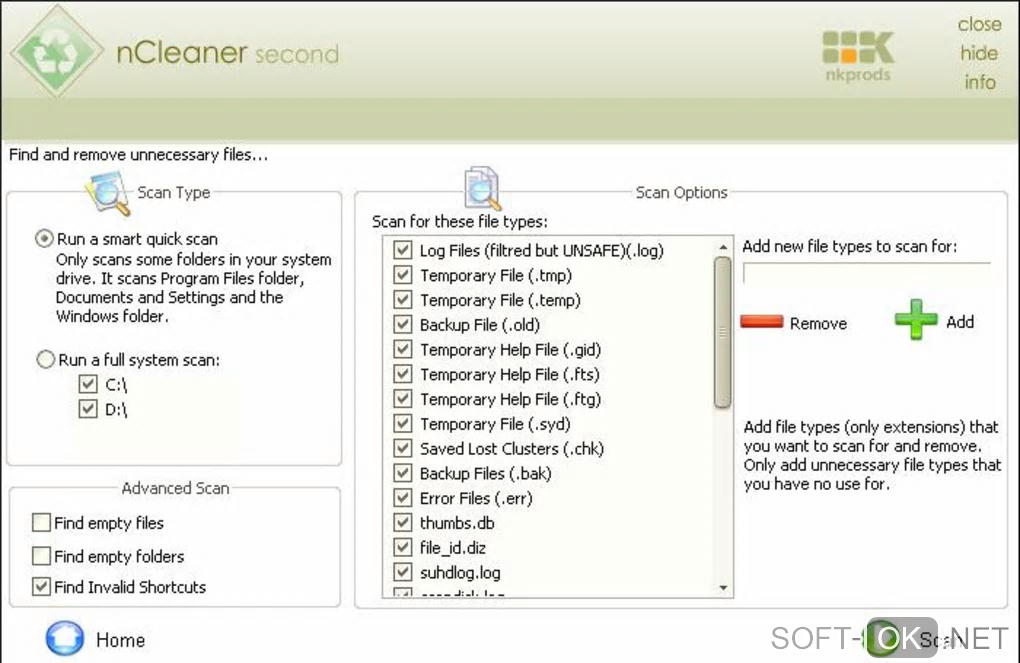Click the hide link
This screenshot has width=1020, height=663.
point(979,53)
